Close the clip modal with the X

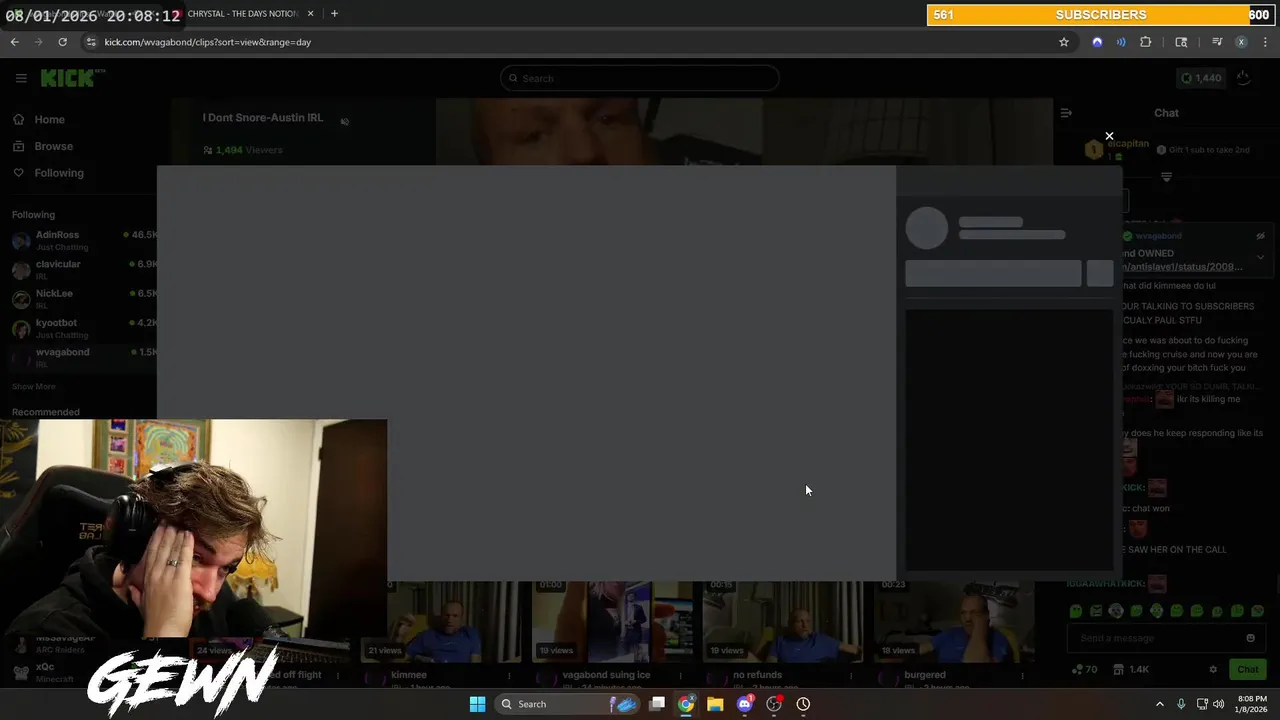coord(1109,136)
